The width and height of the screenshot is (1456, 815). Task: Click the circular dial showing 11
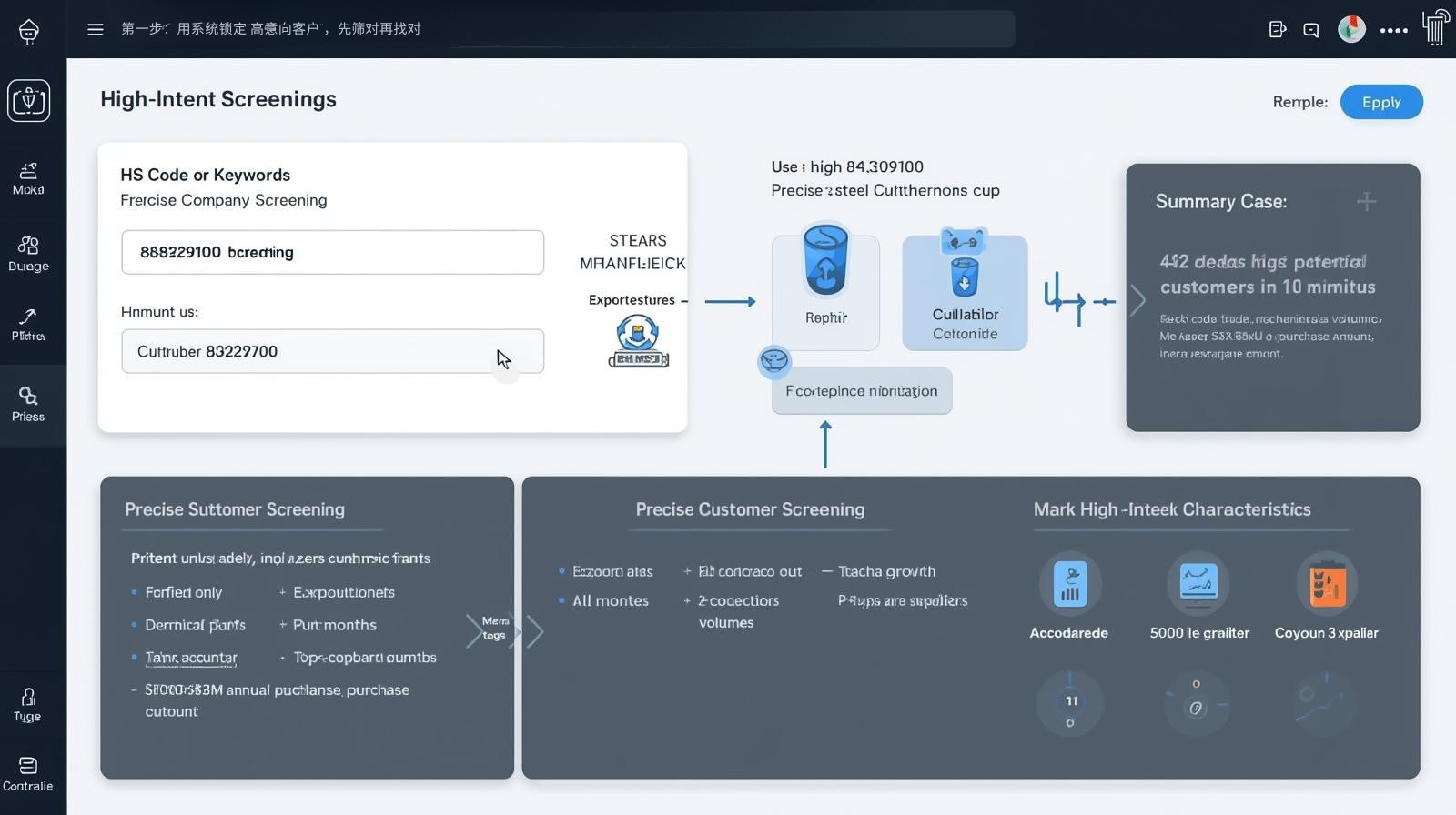(x=1070, y=702)
